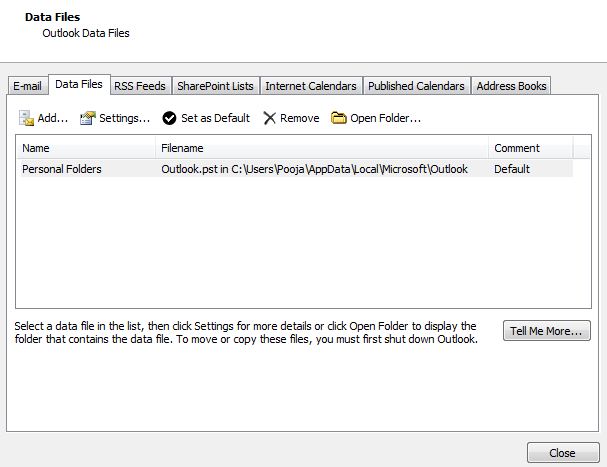This screenshot has width=607, height=467.
Task: Click the Set as Default checkmark icon
Action: [x=169, y=118]
